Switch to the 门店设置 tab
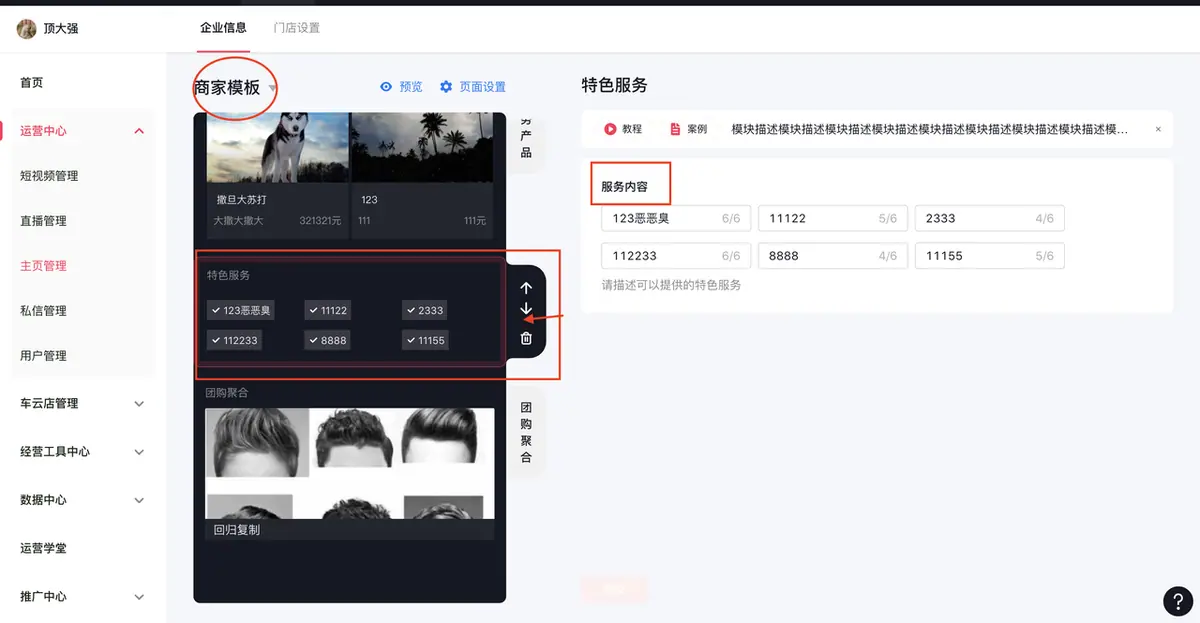 pyautogui.click(x=296, y=28)
